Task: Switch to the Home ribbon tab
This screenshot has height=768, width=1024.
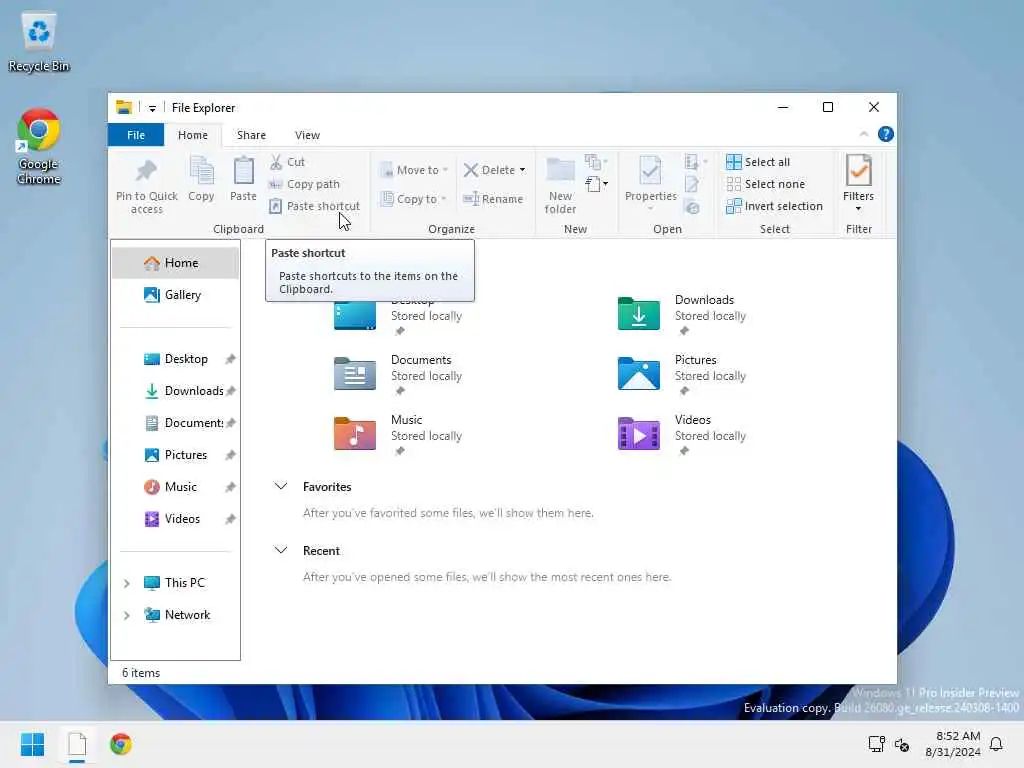Action: (x=193, y=135)
